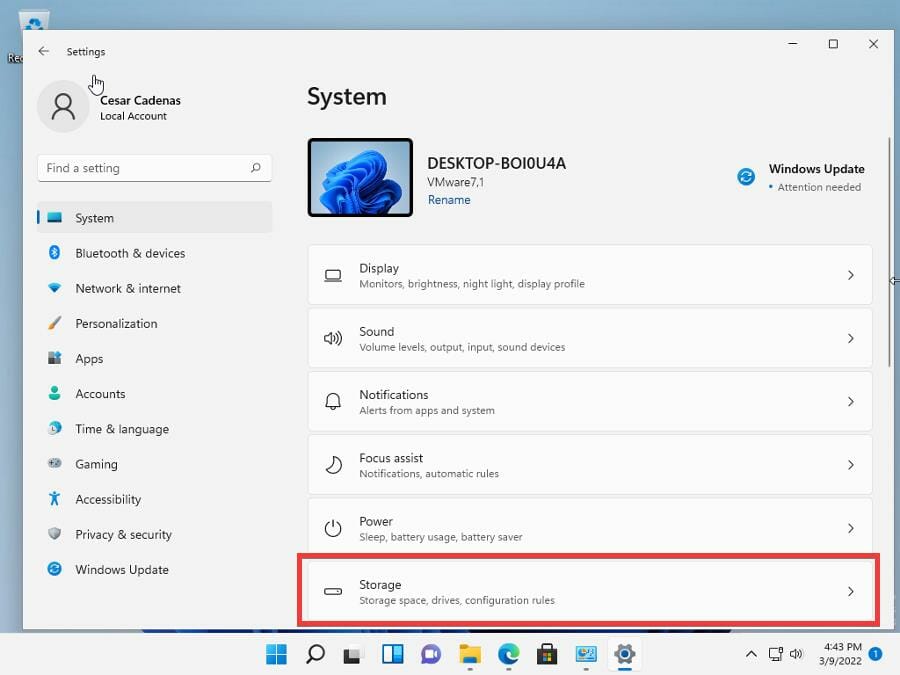Screen dimensions: 900x675
Task: Open Personalization settings
Action: tap(154, 323)
